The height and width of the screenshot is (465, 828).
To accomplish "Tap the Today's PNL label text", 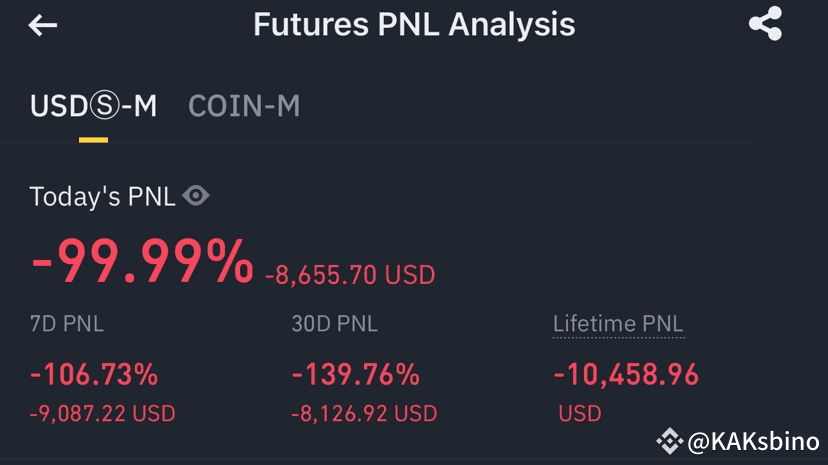I will tap(102, 197).
